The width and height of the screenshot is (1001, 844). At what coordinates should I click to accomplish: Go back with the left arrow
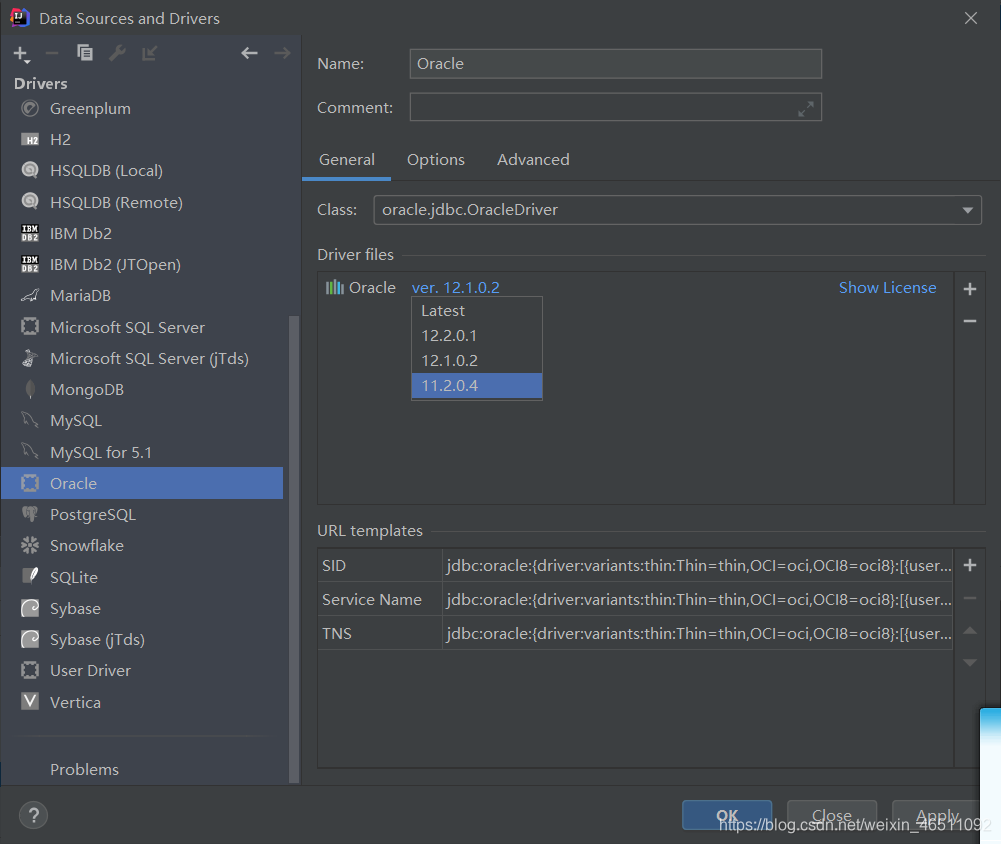[x=249, y=53]
